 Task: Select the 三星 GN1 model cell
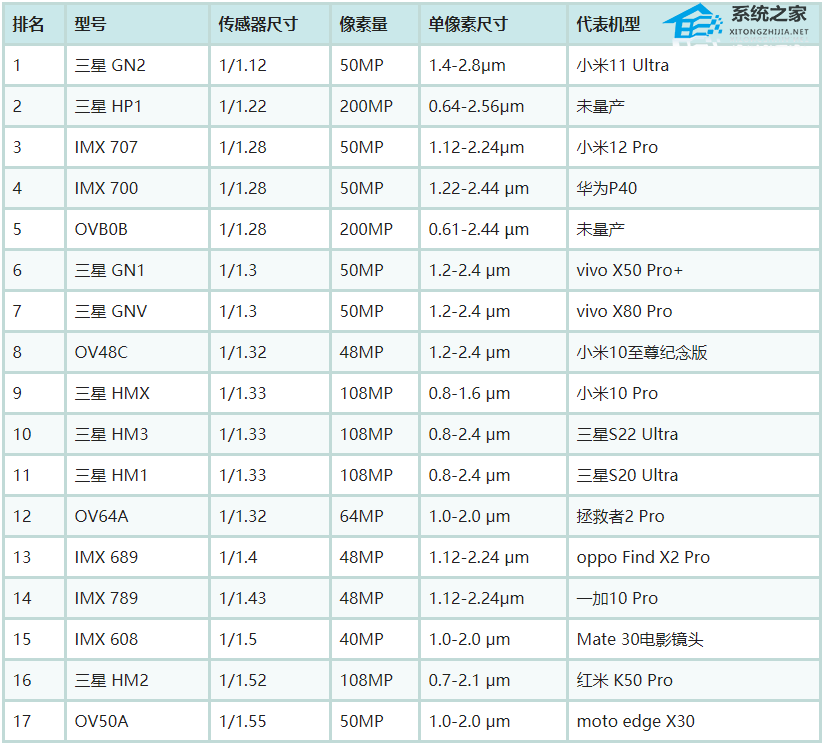coord(137,270)
